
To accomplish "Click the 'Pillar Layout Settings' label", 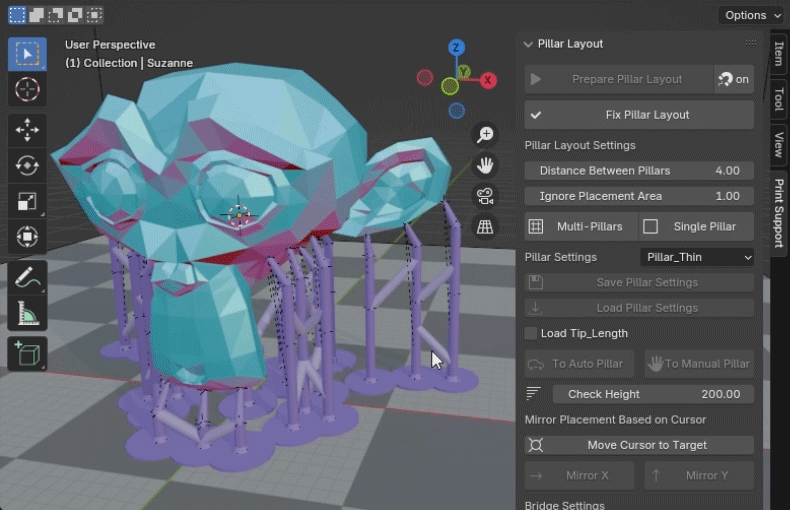I will (580, 146).
